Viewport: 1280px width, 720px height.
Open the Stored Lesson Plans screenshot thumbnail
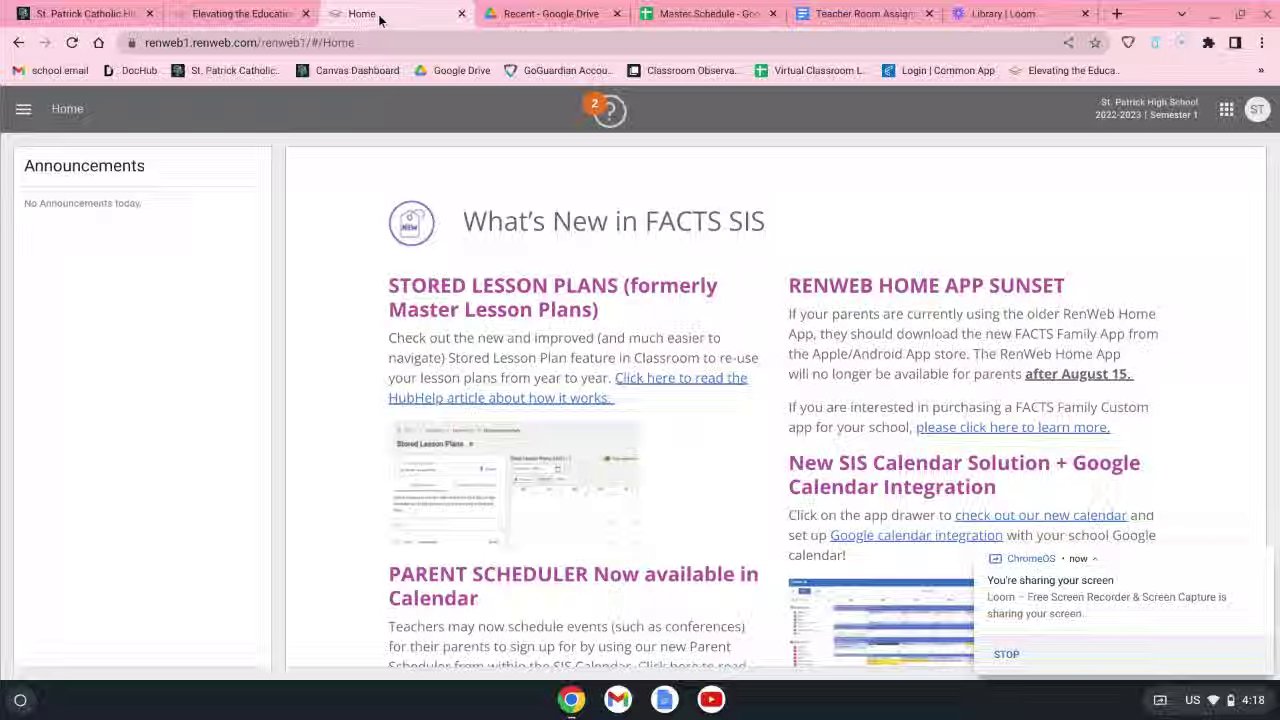(514, 484)
